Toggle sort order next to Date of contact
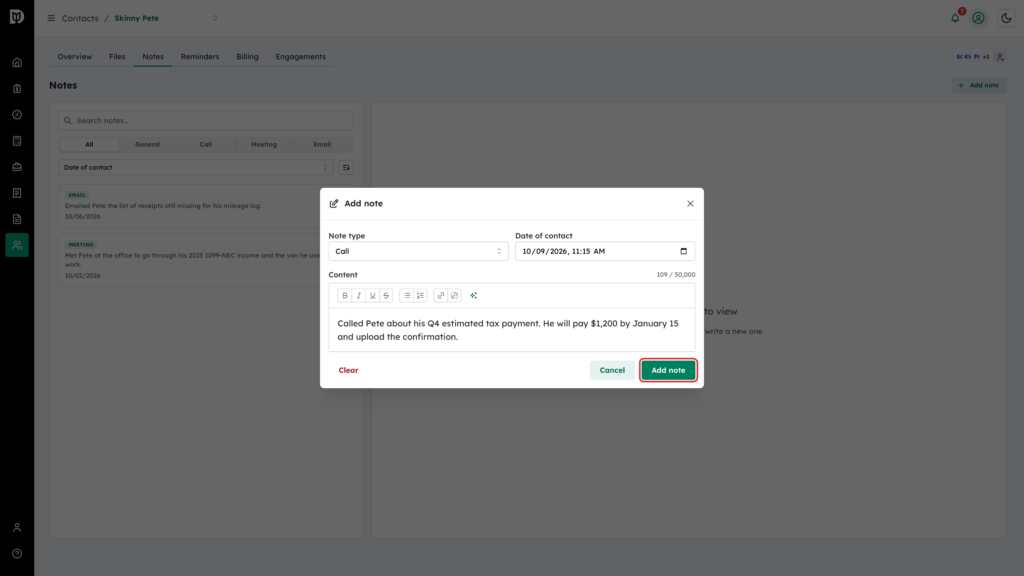Screen dimensions: 1024x576 point(346,168)
